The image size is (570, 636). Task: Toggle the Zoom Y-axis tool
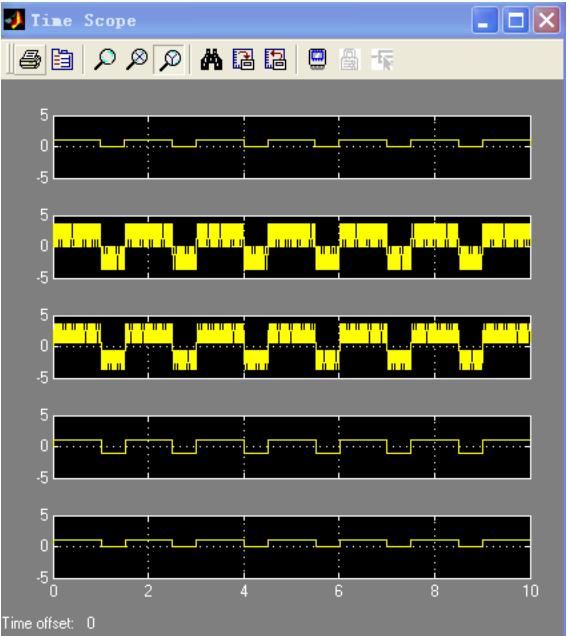(169, 60)
